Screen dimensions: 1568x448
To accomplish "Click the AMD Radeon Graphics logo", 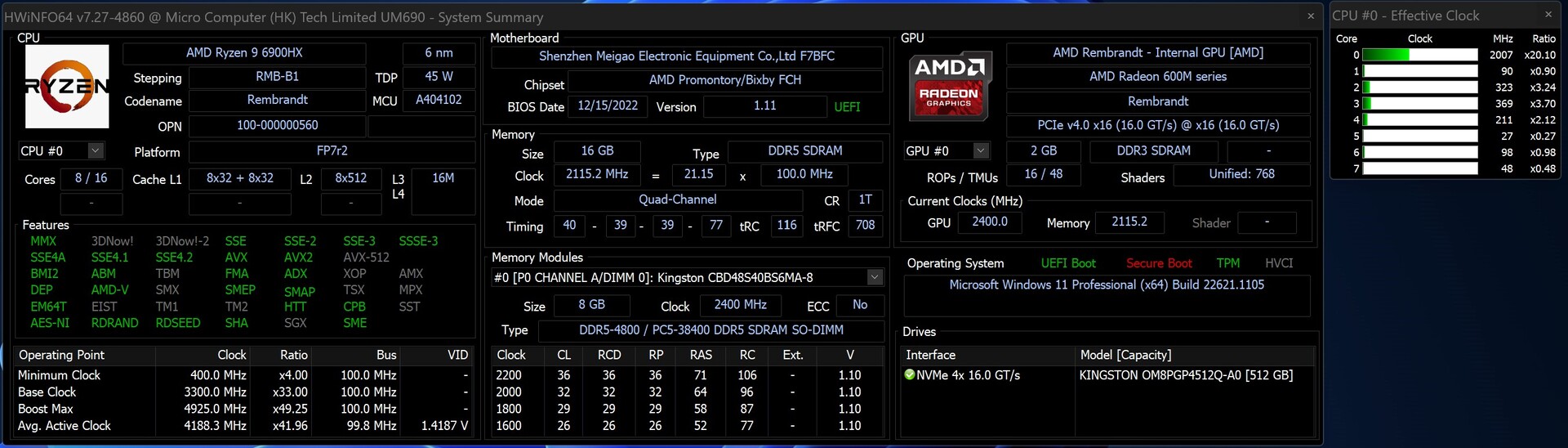I will (950, 85).
